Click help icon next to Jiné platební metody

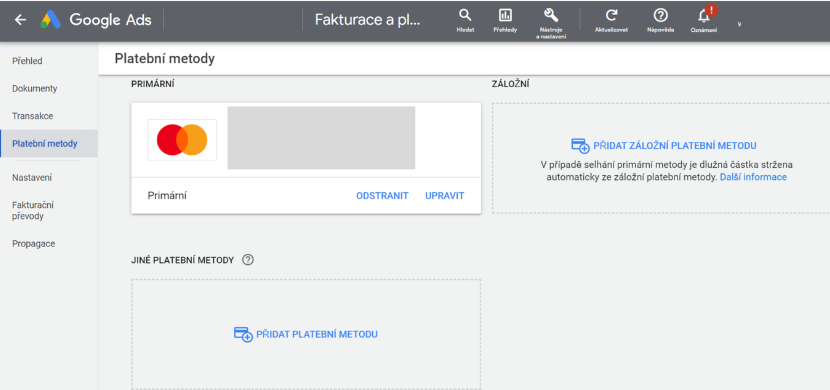248,260
